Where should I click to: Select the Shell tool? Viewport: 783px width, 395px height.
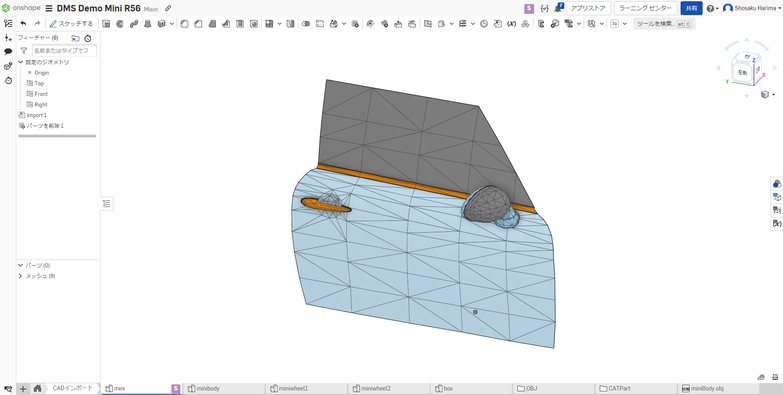pos(240,23)
